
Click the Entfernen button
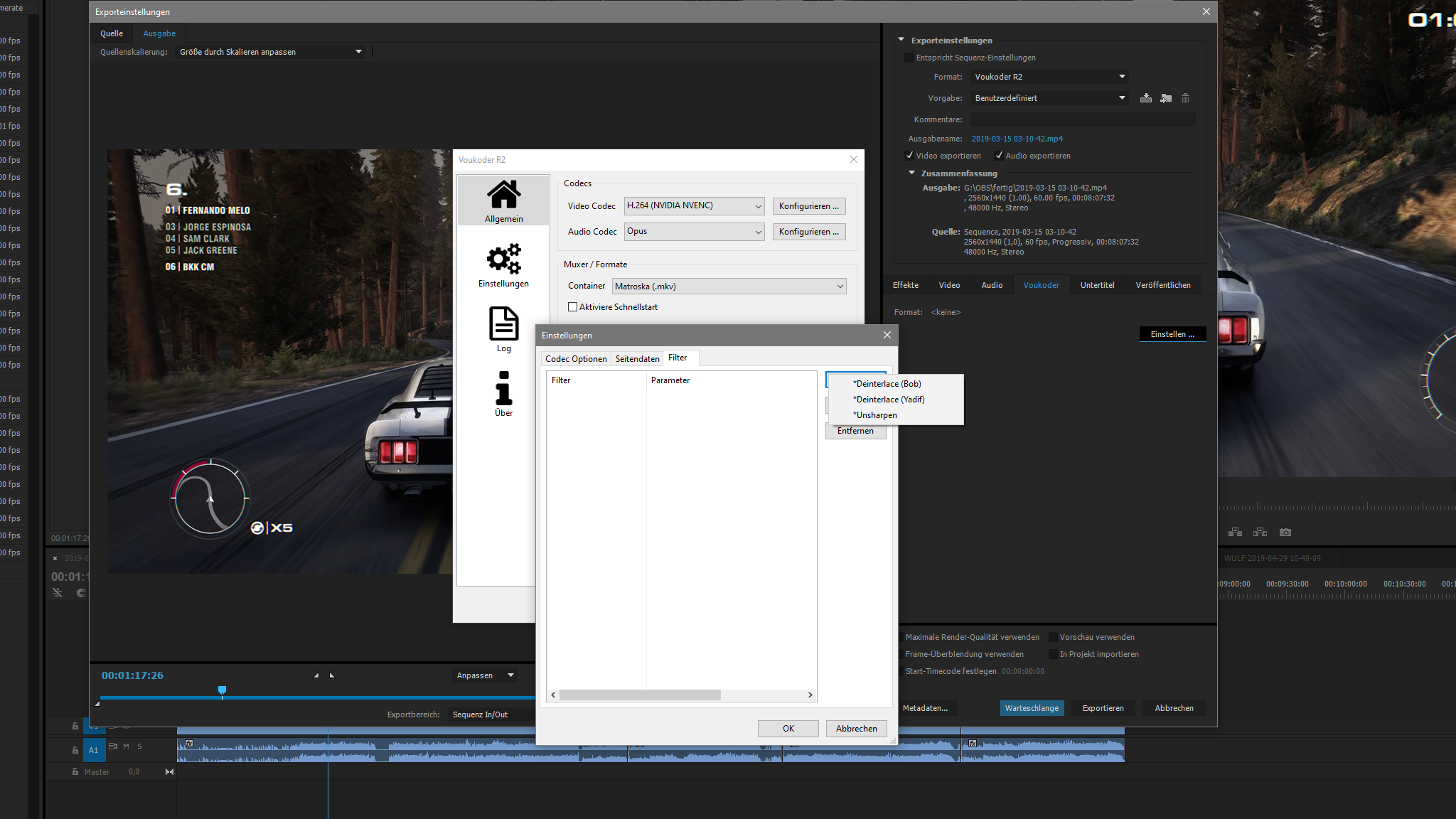coord(855,431)
